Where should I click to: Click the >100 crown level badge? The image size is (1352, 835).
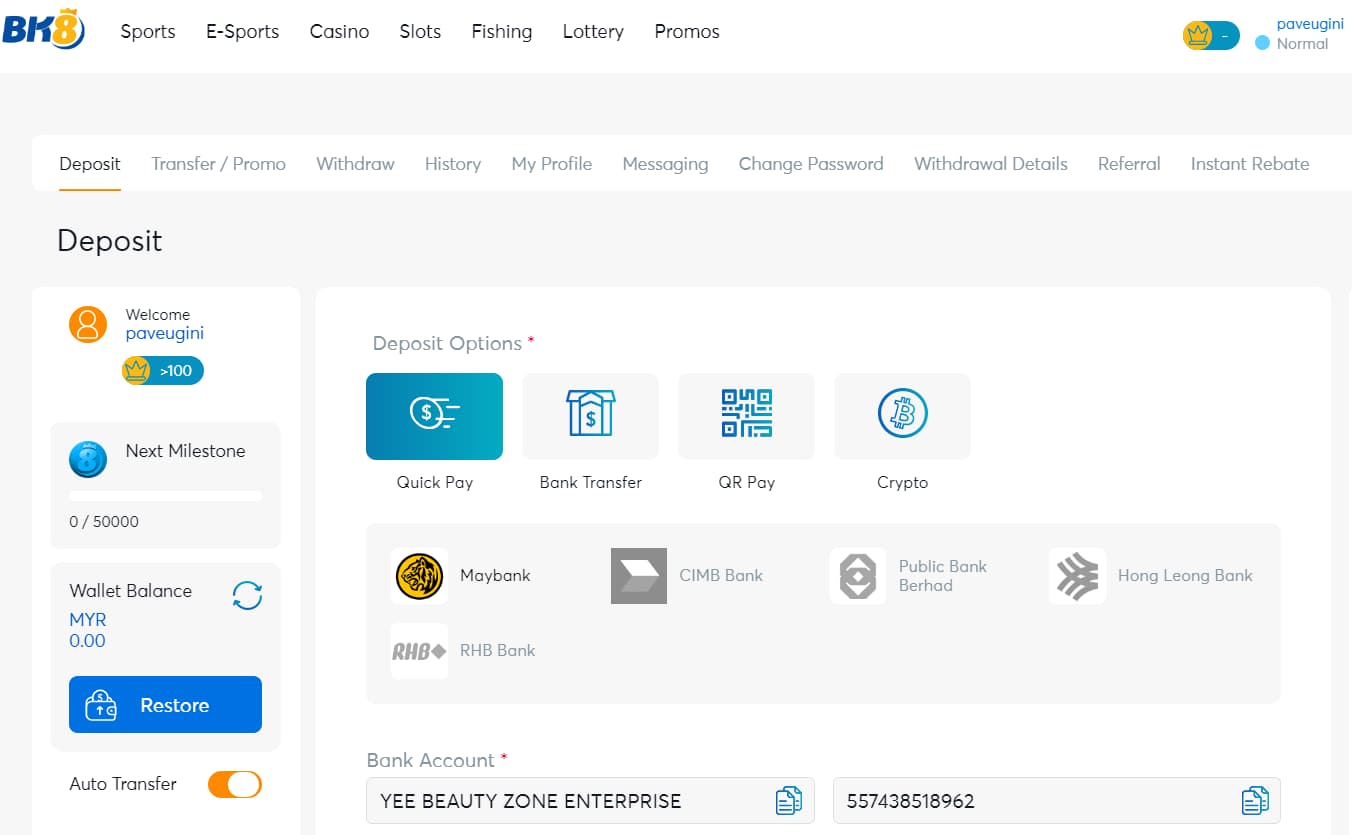click(x=163, y=371)
